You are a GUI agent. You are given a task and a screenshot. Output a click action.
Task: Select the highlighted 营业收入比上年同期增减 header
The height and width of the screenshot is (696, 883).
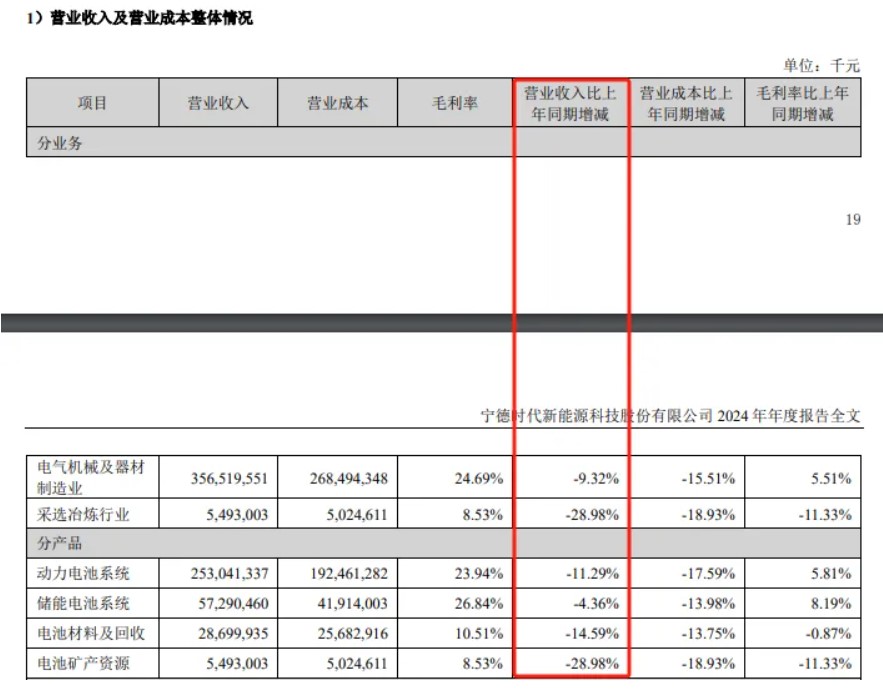point(571,102)
